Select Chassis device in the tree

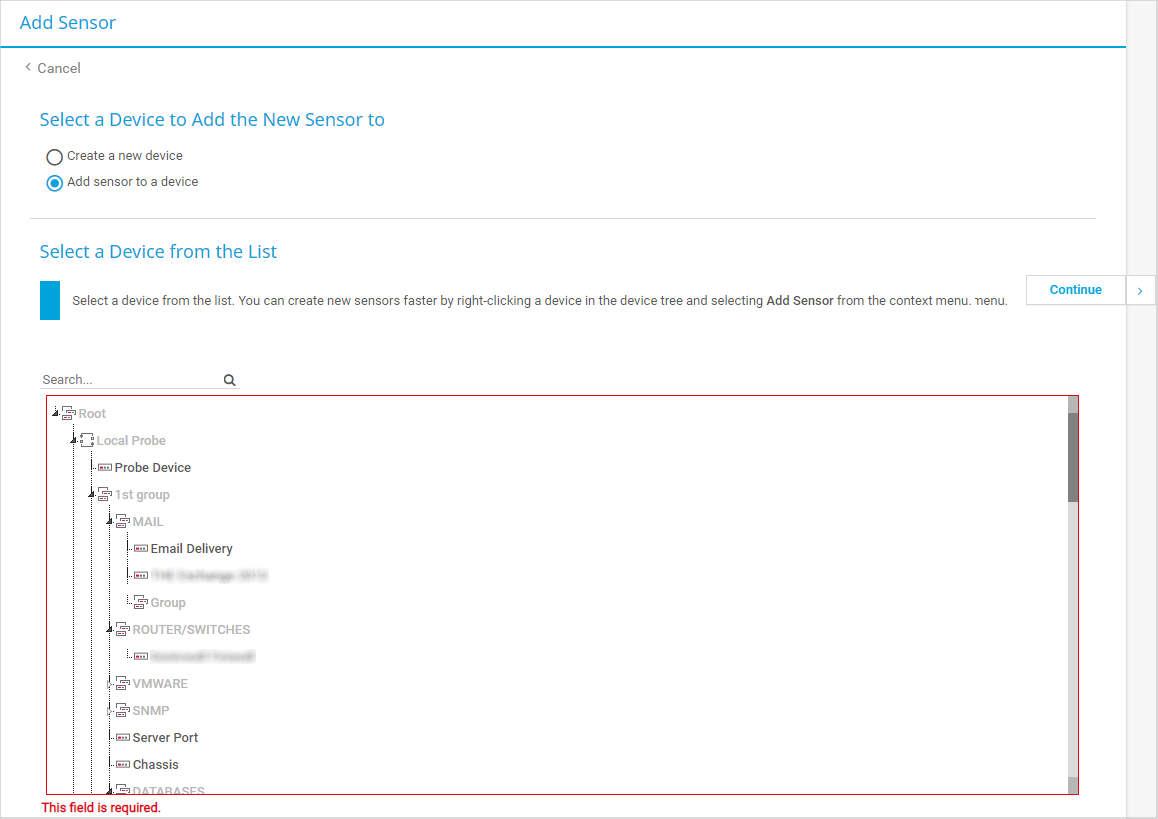coord(156,765)
